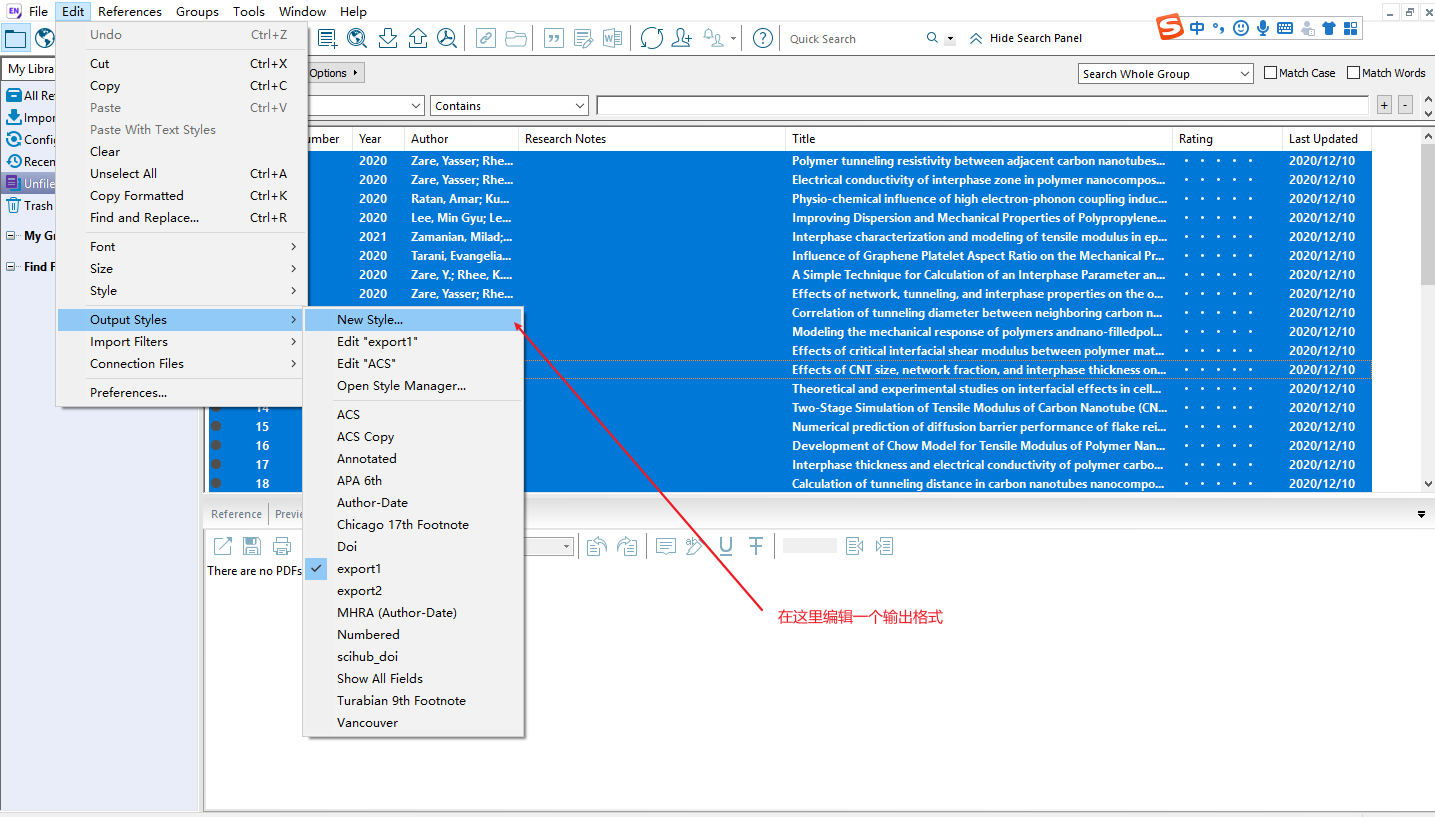Open the Help question mark icon

point(762,39)
